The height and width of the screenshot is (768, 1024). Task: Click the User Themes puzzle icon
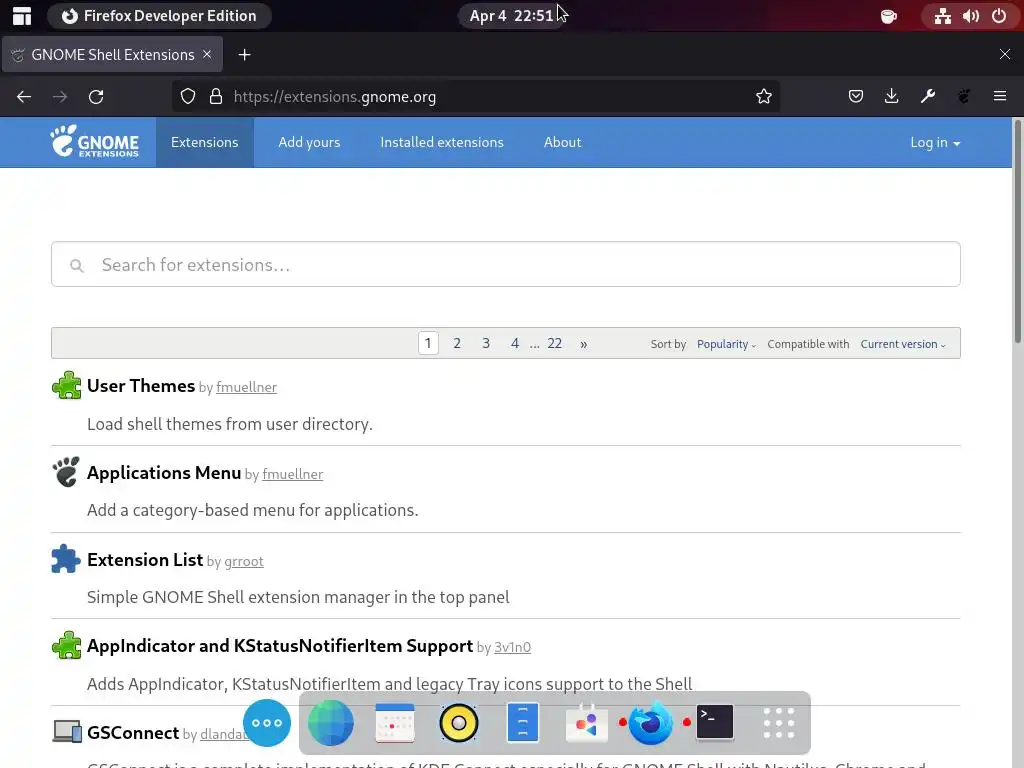point(66,385)
